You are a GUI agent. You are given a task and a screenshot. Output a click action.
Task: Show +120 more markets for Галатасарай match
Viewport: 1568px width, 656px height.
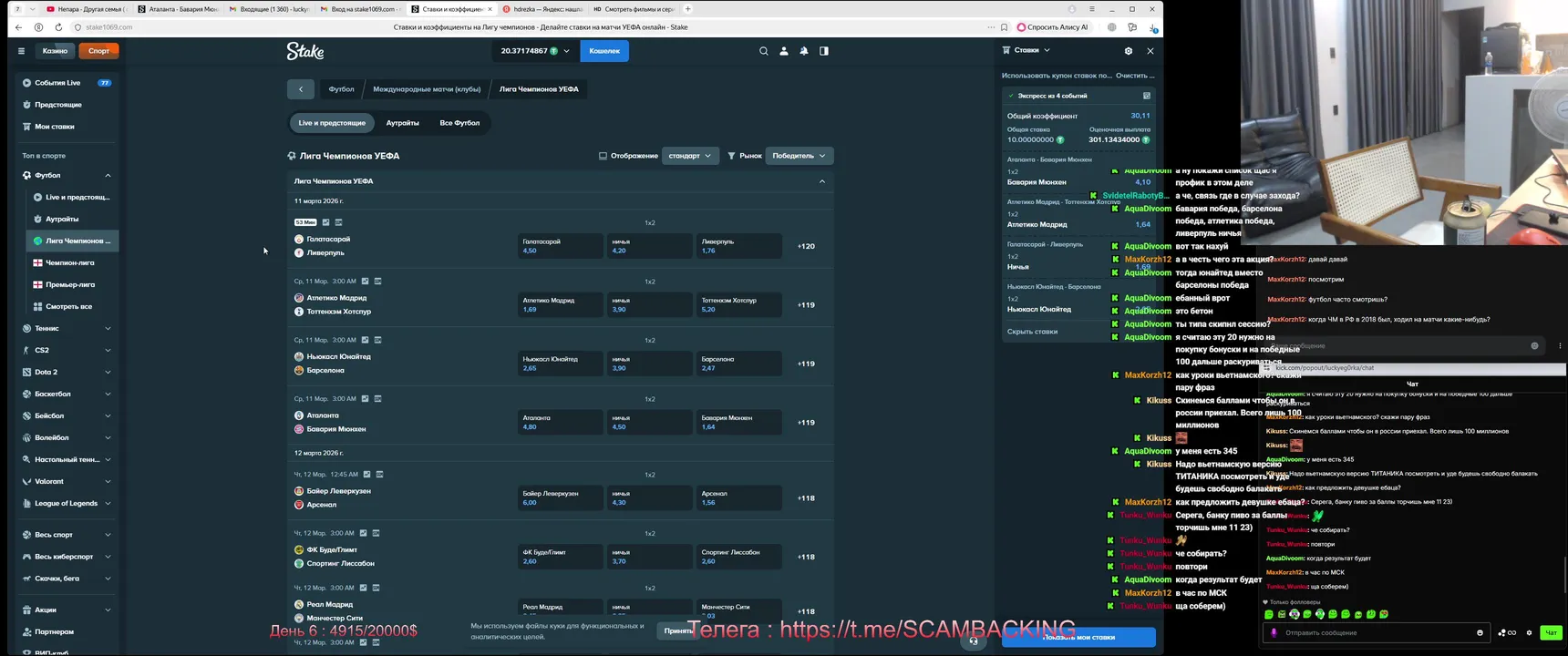[x=806, y=246]
